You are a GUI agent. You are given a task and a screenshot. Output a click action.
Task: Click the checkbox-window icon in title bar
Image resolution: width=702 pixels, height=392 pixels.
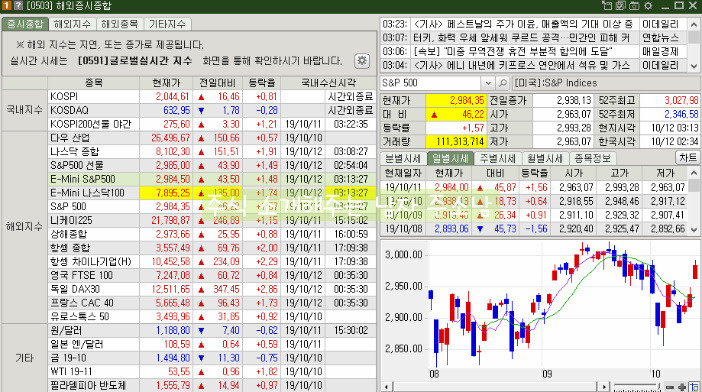coord(621,6)
